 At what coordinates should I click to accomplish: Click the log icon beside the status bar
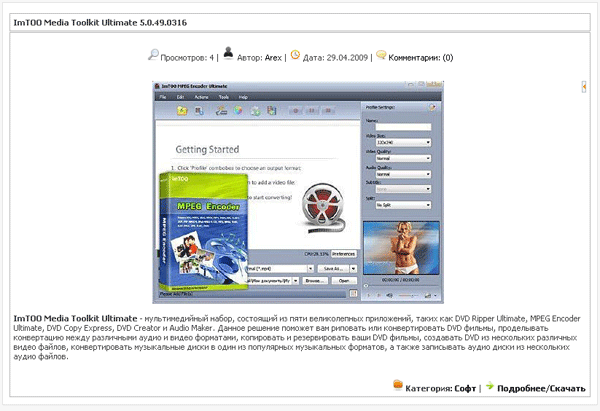353,294
